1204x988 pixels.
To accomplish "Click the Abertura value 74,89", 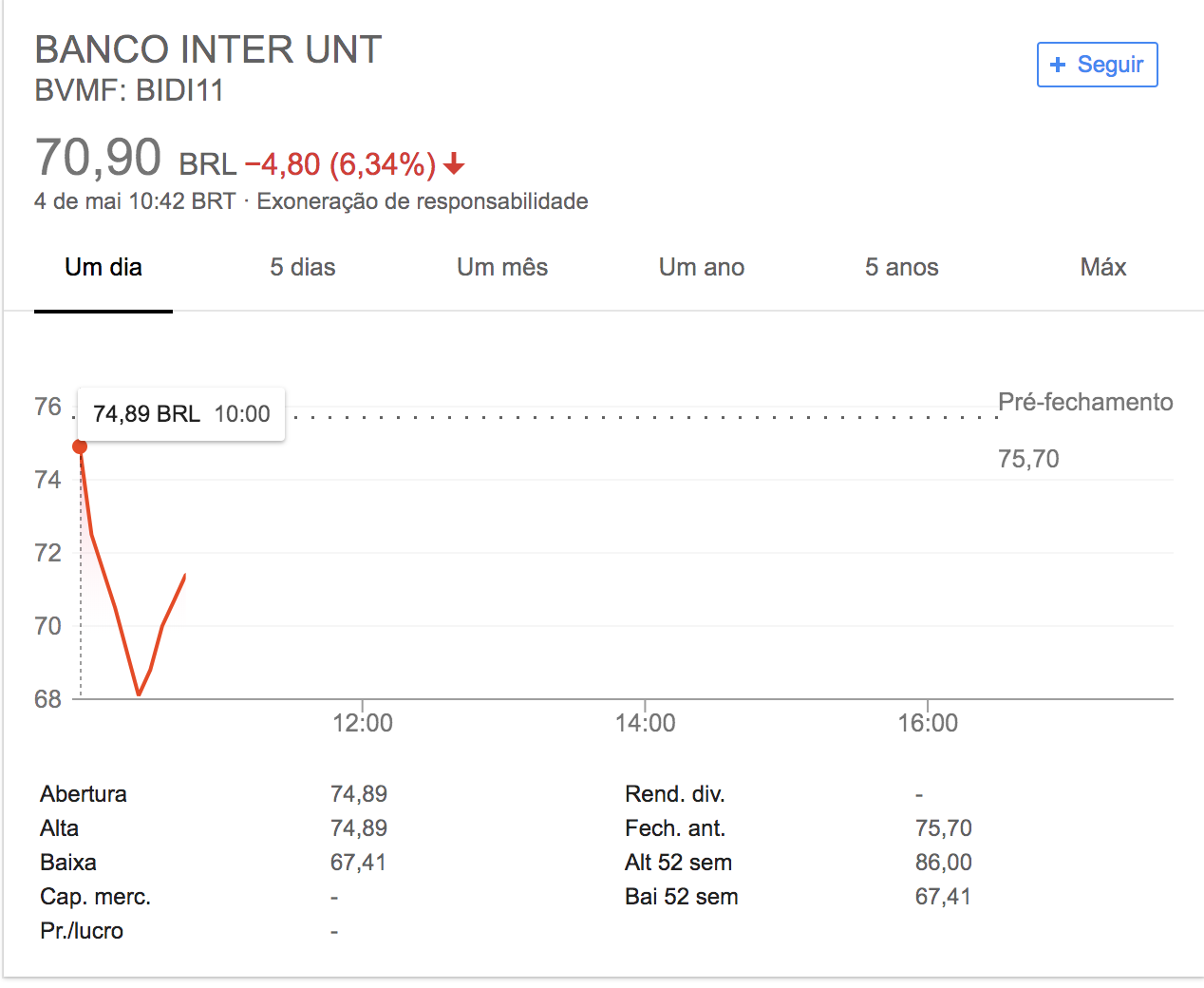I will pos(359,794).
